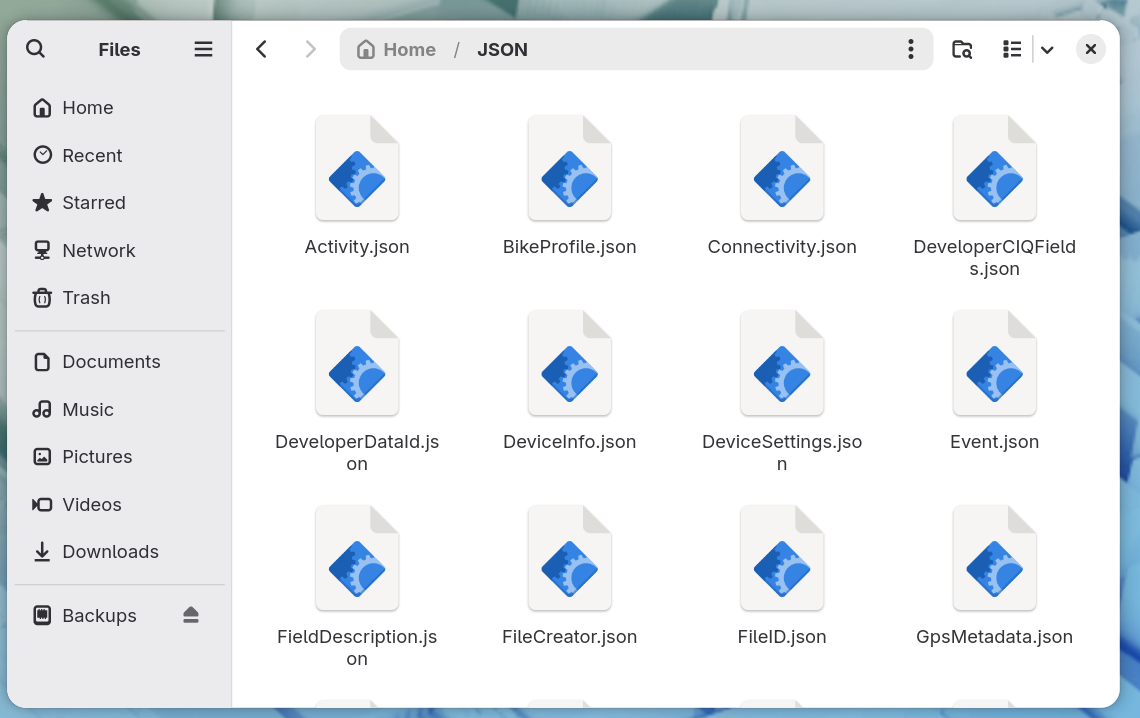The image size is (1140, 718).
Task: Toggle list view icon
Action: coord(1012,49)
